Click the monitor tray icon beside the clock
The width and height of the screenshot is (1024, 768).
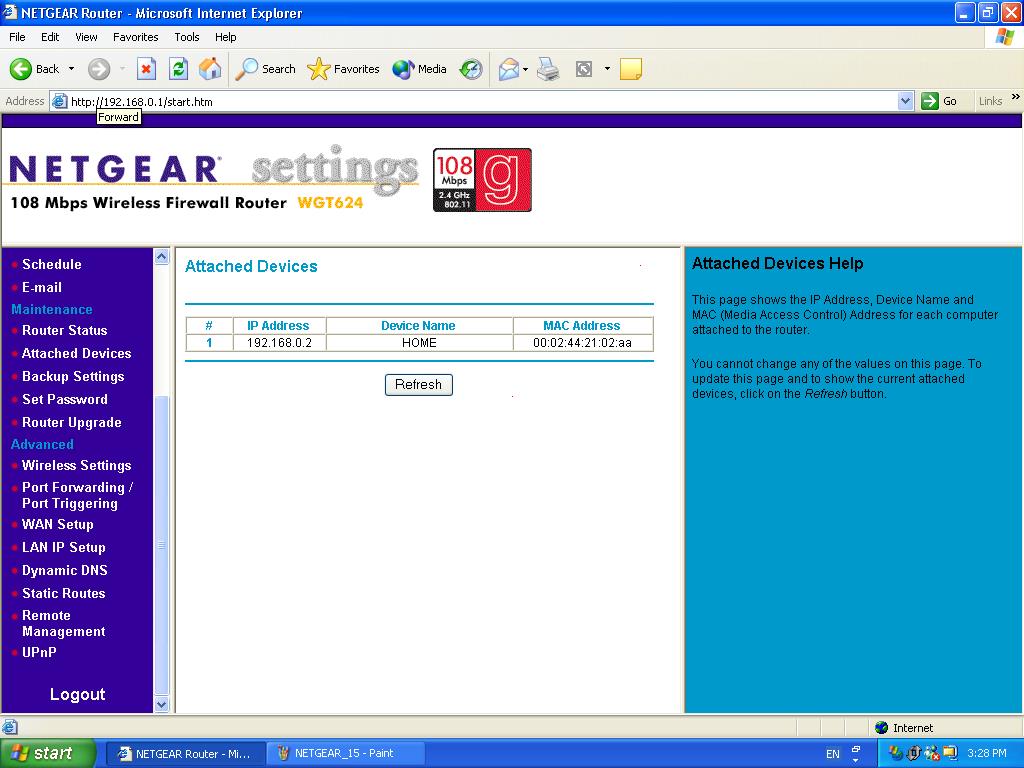coord(949,753)
